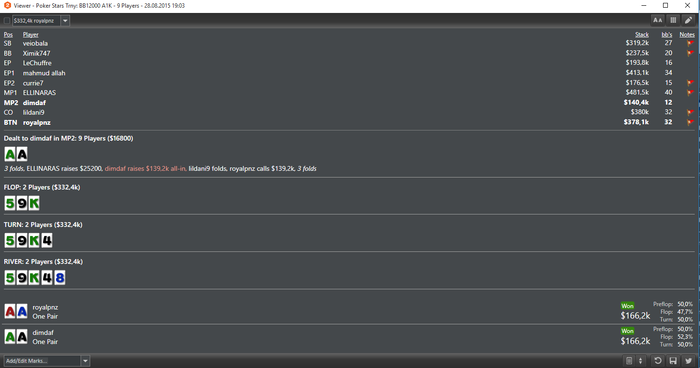Sort by the Pos column header
The height and width of the screenshot is (368, 700).
tap(8, 34)
